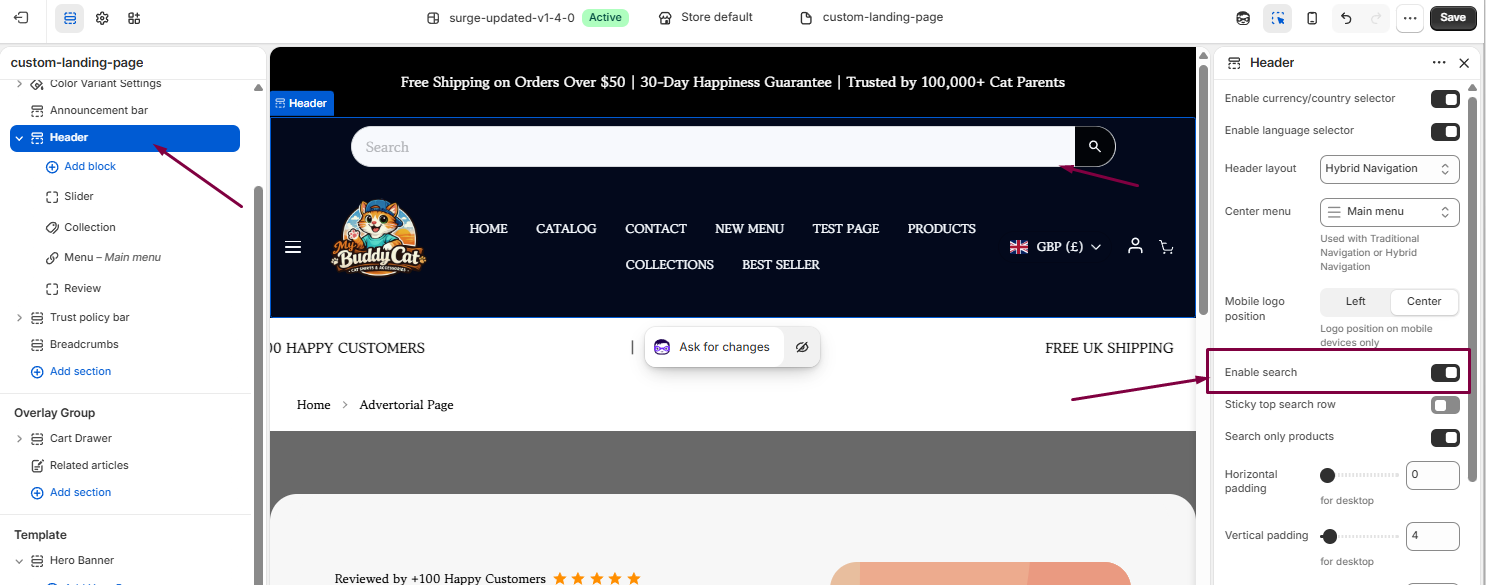Viewport: 1486px width, 585px height.
Task: Click Add block under Header
Action: pos(81,167)
